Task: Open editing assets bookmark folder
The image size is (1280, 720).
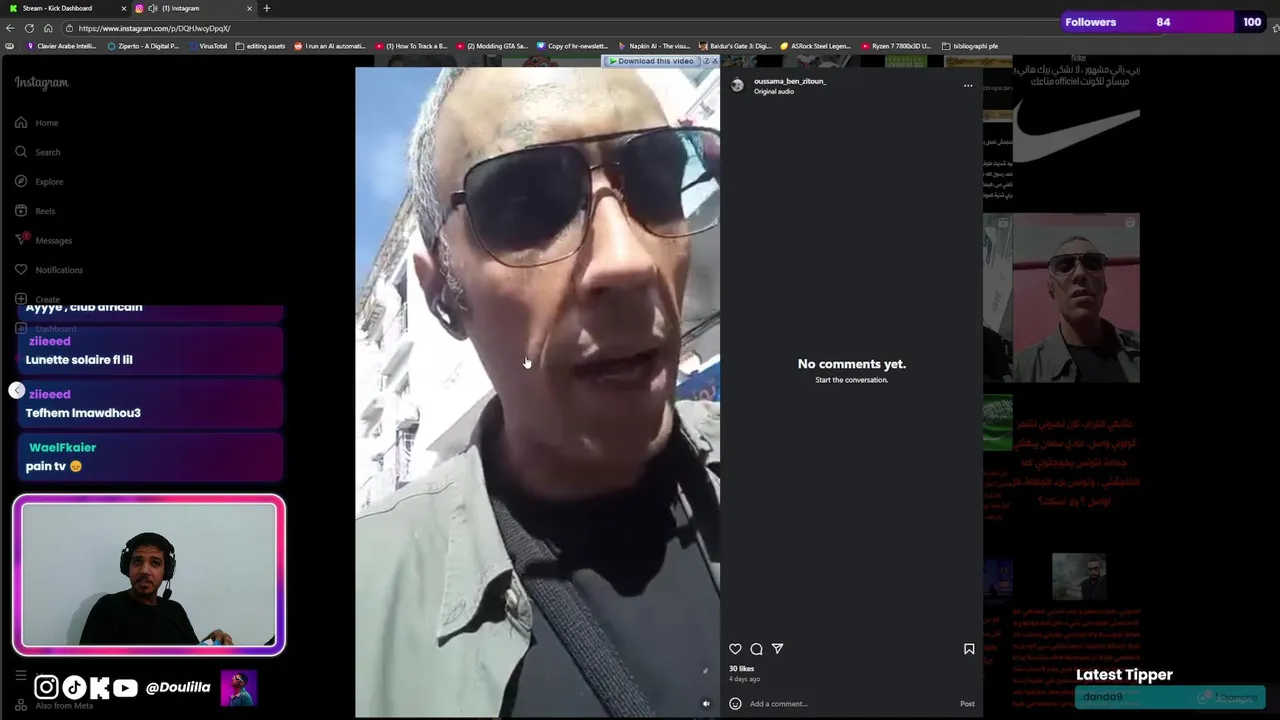Action: point(260,46)
